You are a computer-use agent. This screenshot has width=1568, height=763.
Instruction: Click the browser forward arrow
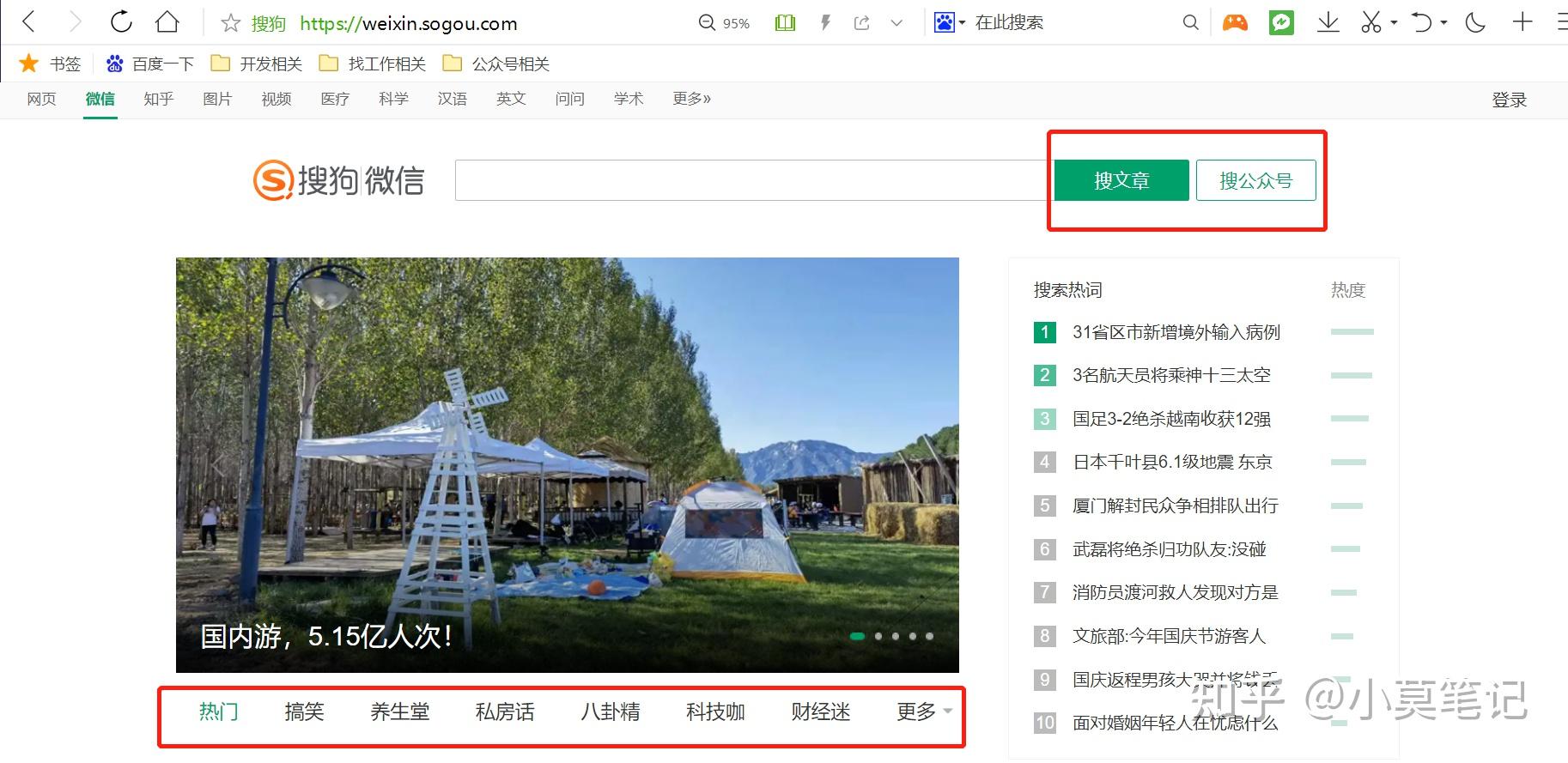tap(76, 21)
